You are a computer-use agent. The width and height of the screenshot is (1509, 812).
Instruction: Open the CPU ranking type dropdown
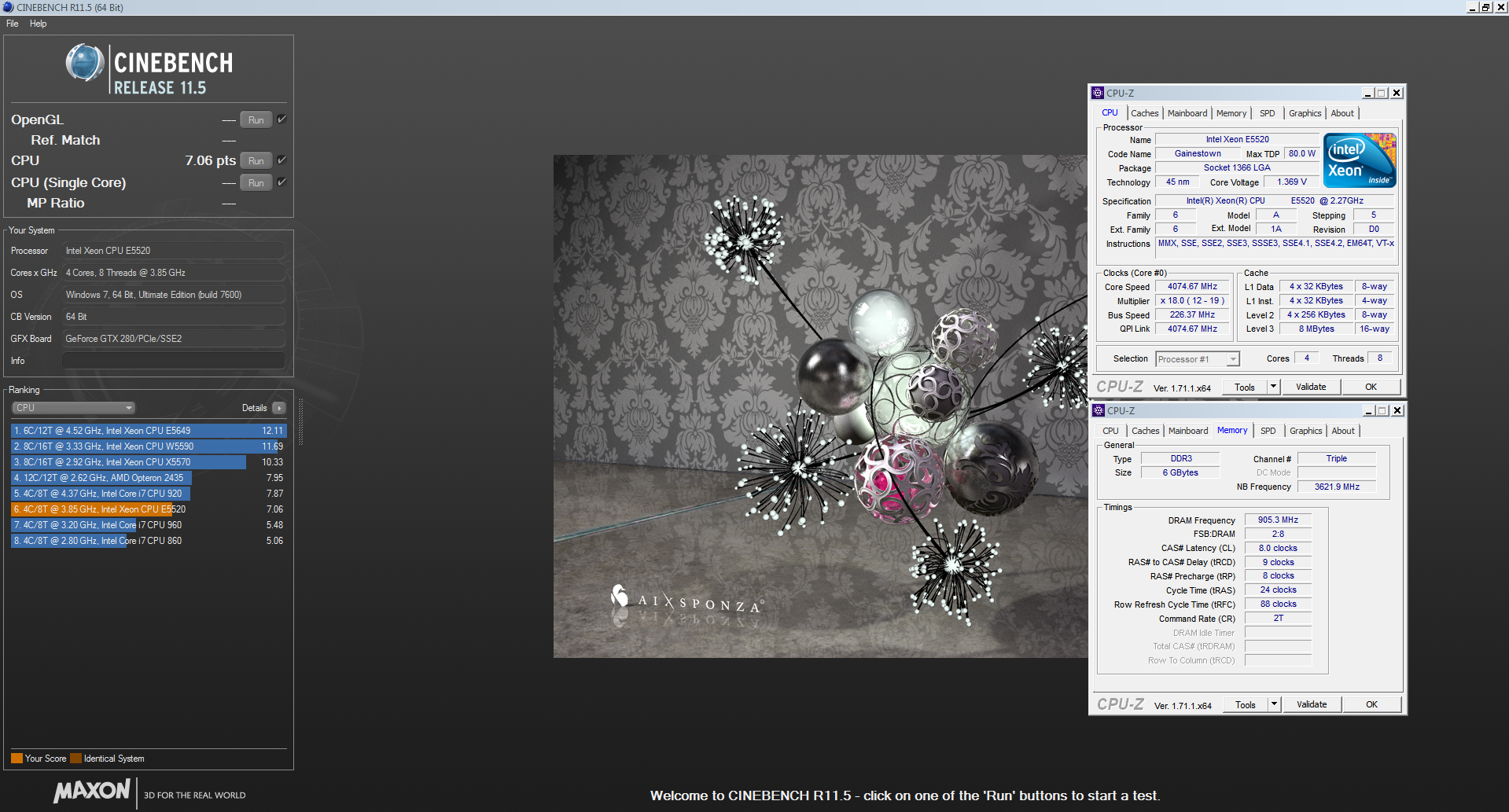pyautogui.click(x=74, y=408)
